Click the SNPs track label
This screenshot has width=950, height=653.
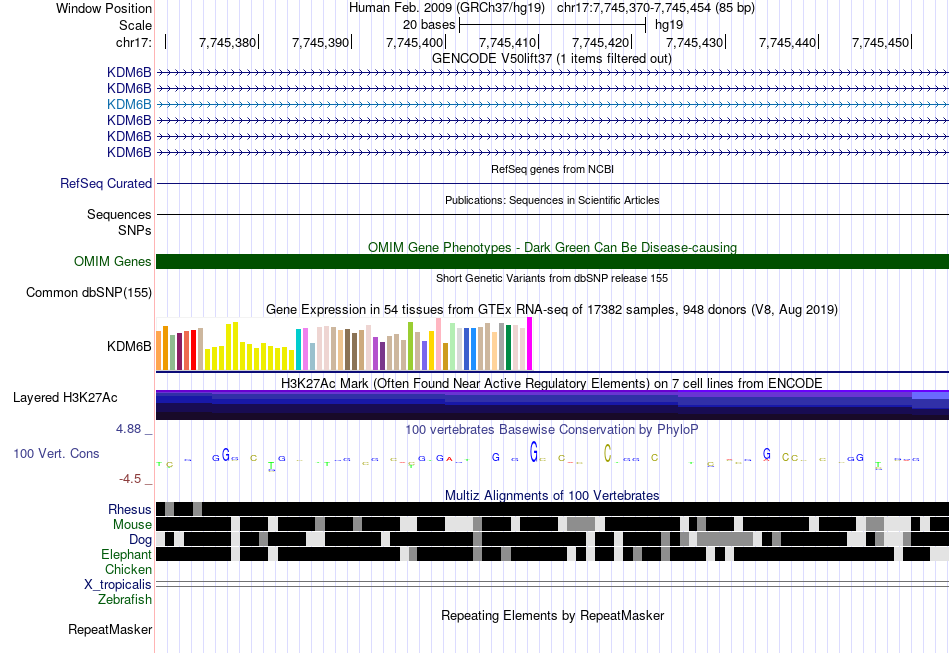tap(135, 230)
